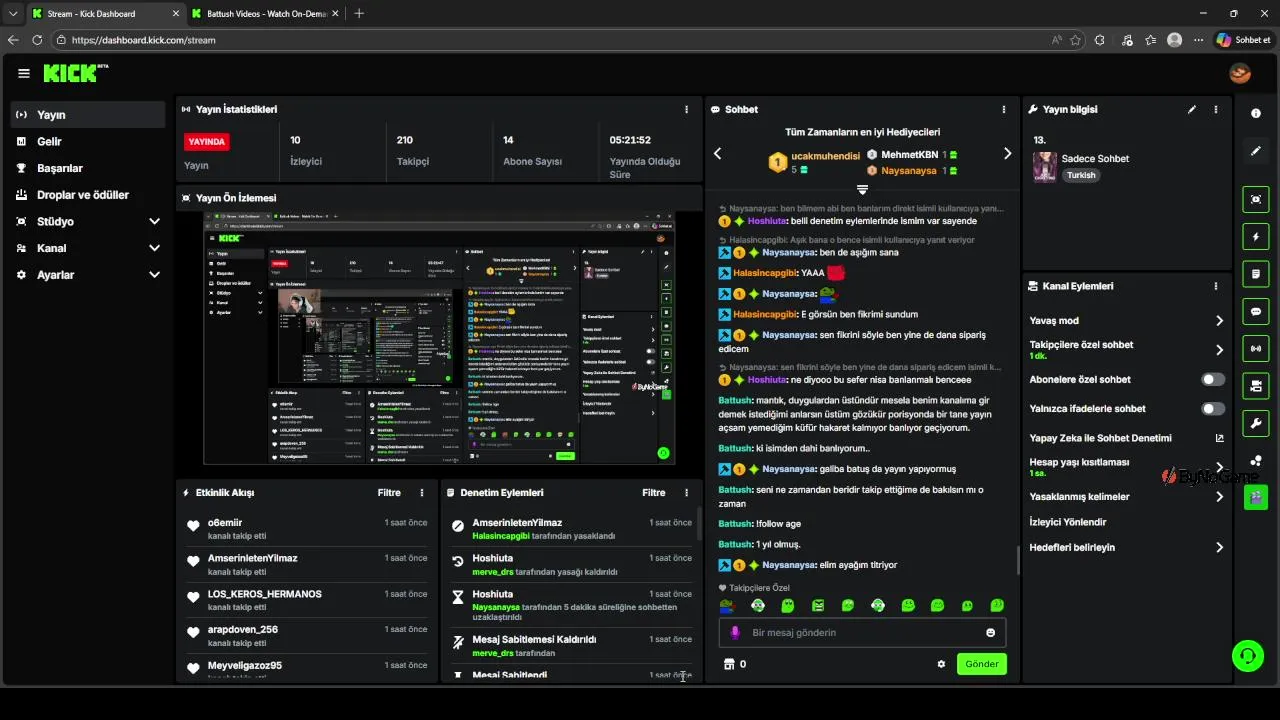
Task: Open the info icon in right toolbar
Action: click(x=1256, y=113)
